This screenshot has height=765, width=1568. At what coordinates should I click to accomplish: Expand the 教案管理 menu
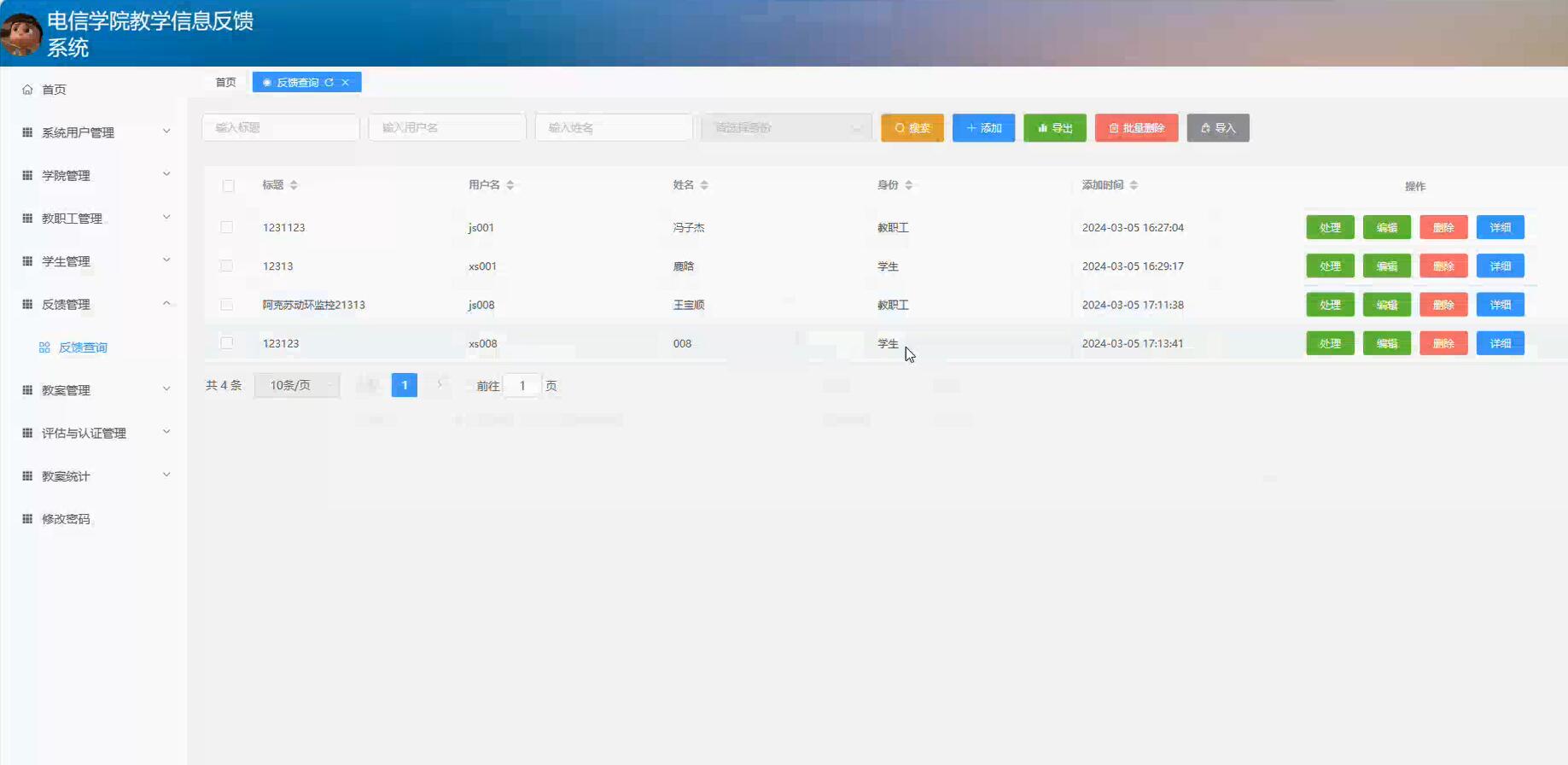coord(166,388)
